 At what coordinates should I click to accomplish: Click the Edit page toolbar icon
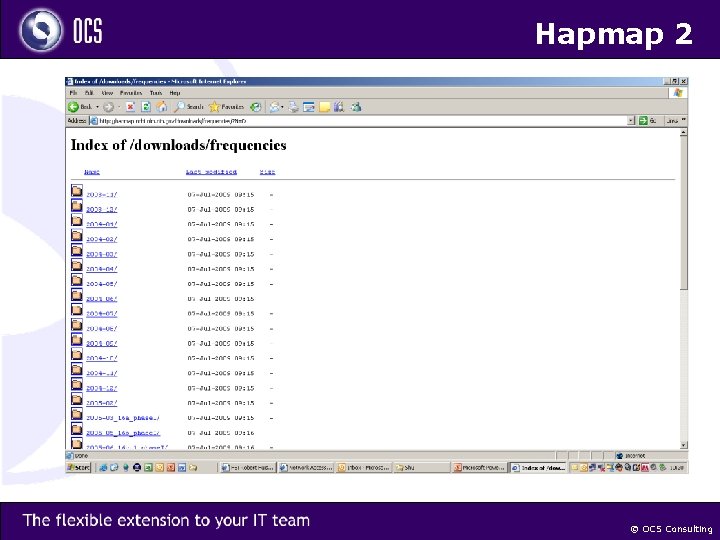[309, 107]
